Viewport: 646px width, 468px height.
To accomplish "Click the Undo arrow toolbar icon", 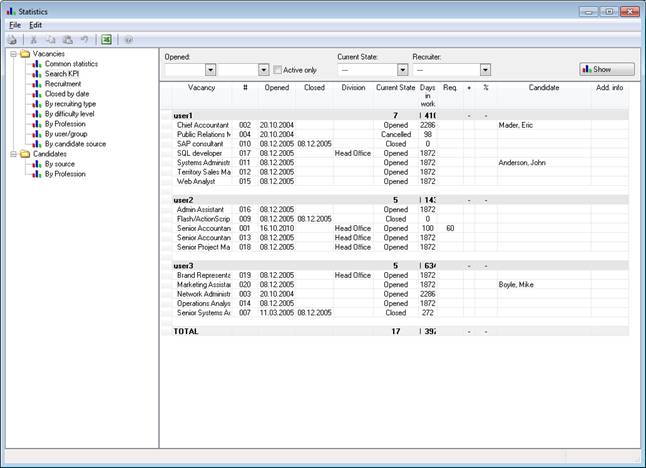I will 83,40.
